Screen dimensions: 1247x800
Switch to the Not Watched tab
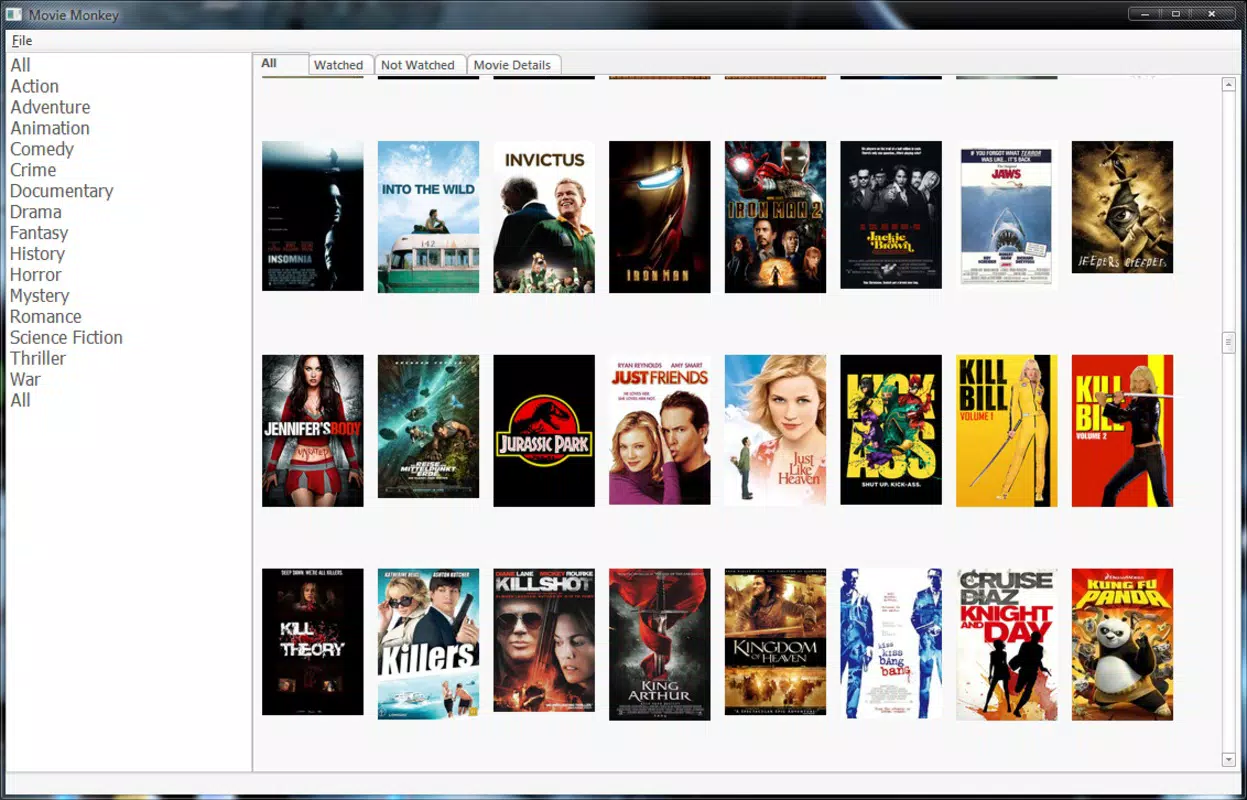[x=418, y=65]
